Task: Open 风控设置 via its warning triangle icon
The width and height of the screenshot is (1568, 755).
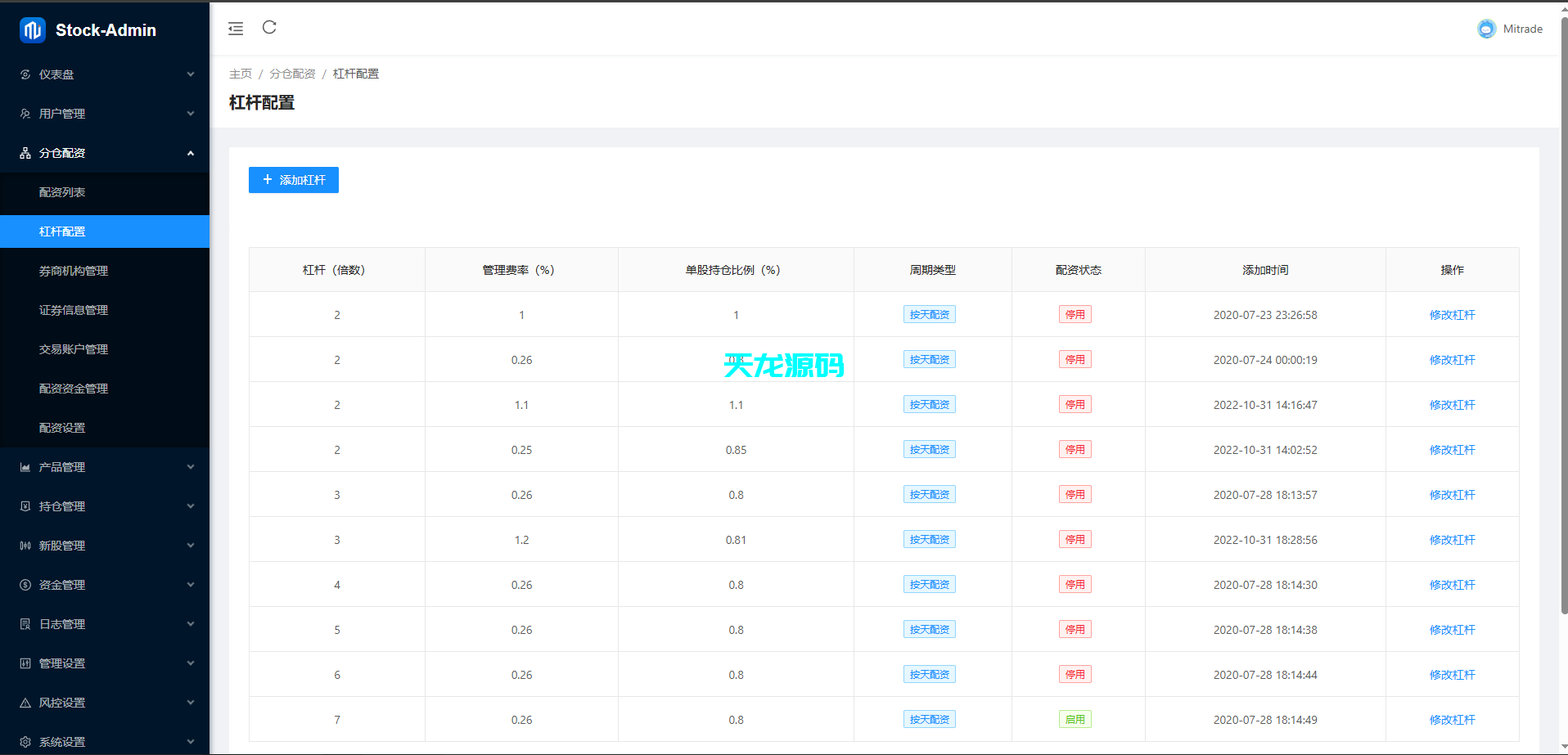Action: click(25, 703)
